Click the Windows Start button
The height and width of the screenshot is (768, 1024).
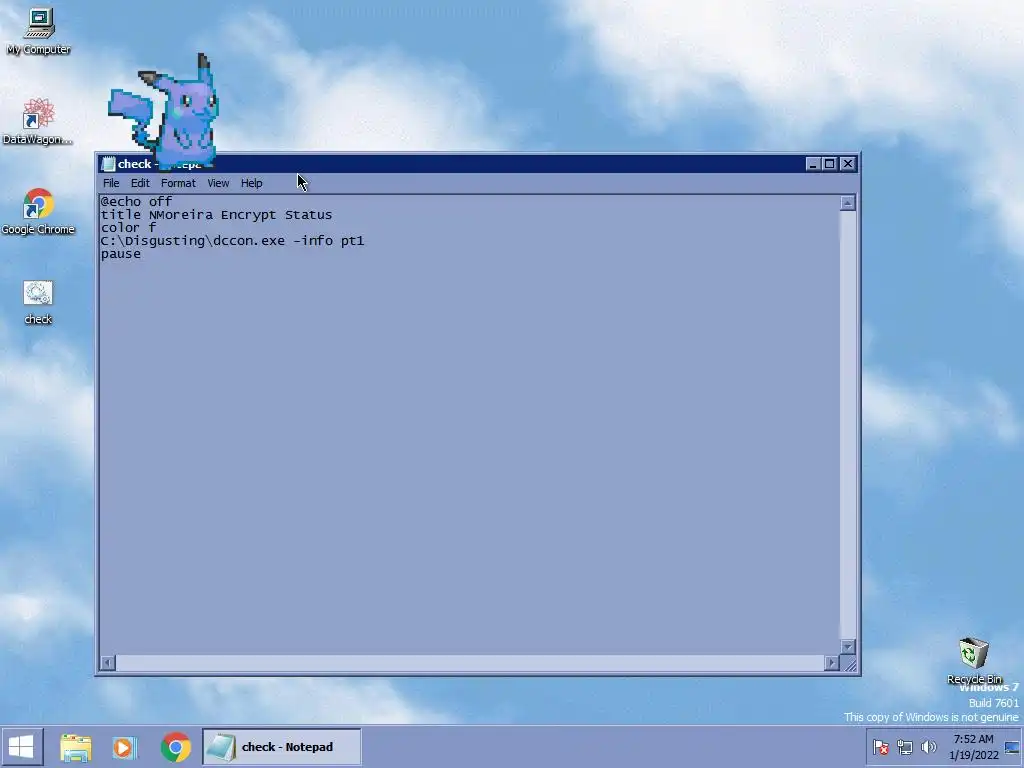22,746
